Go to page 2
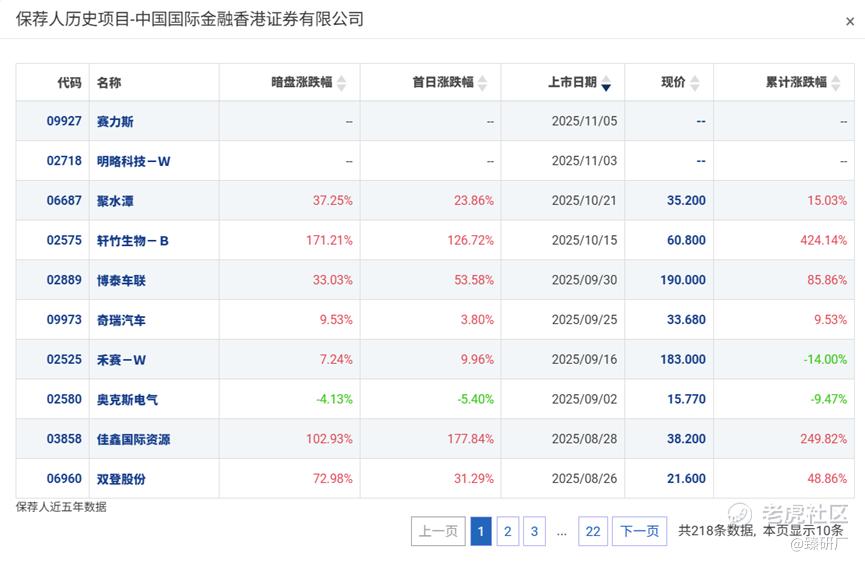Viewport: 865px width, 564px height. [508, 531]
